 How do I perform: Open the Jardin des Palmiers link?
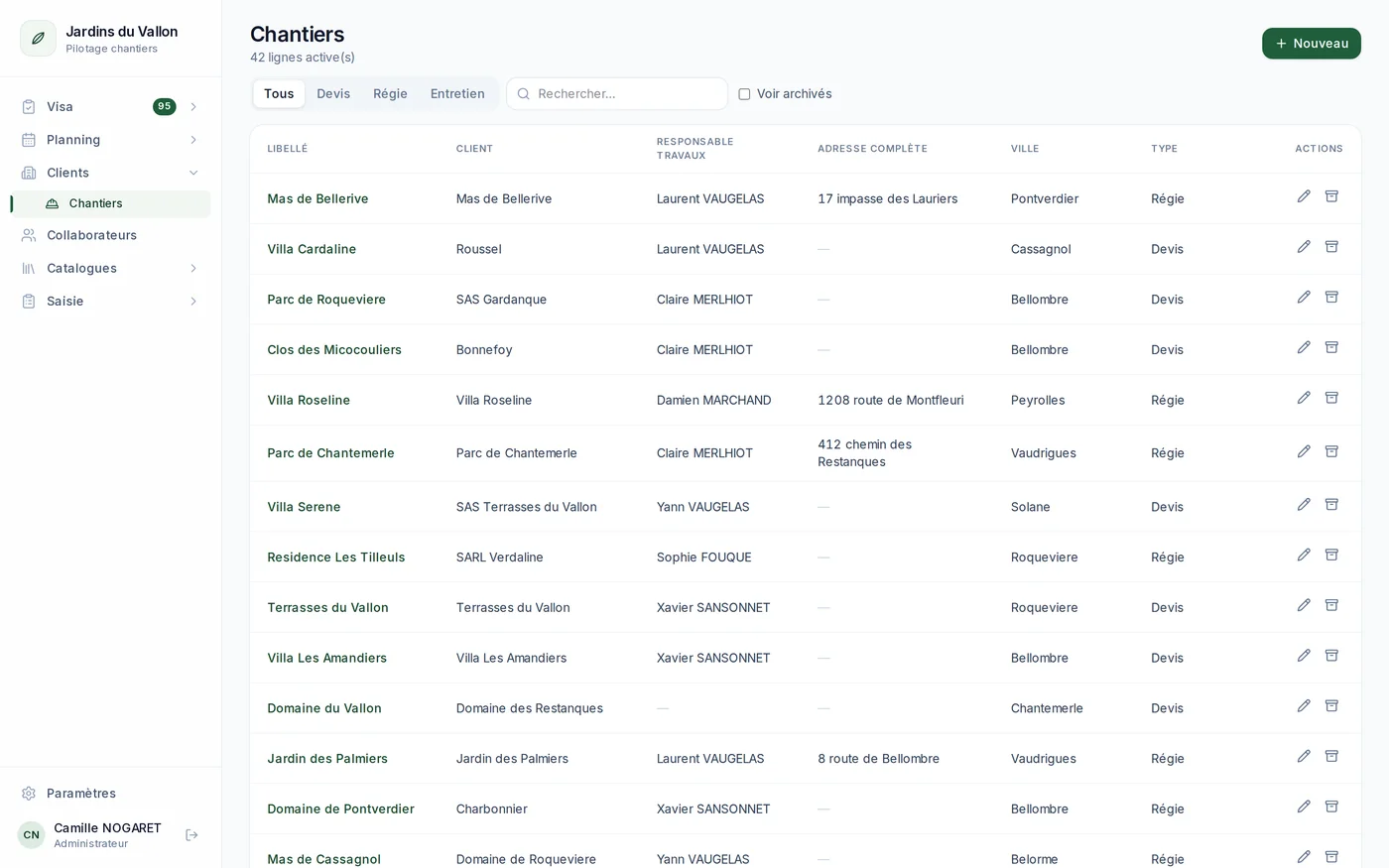click(x=327, y=759)
